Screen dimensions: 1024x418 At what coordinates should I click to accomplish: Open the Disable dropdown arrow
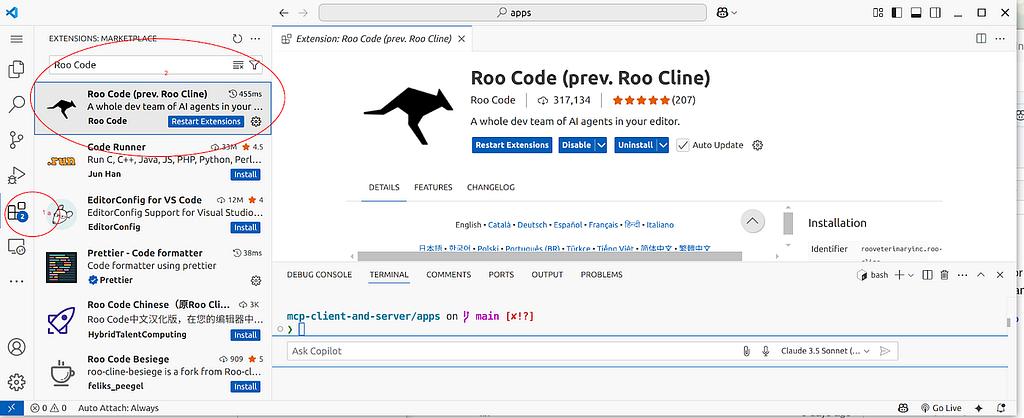pos(602,145)
